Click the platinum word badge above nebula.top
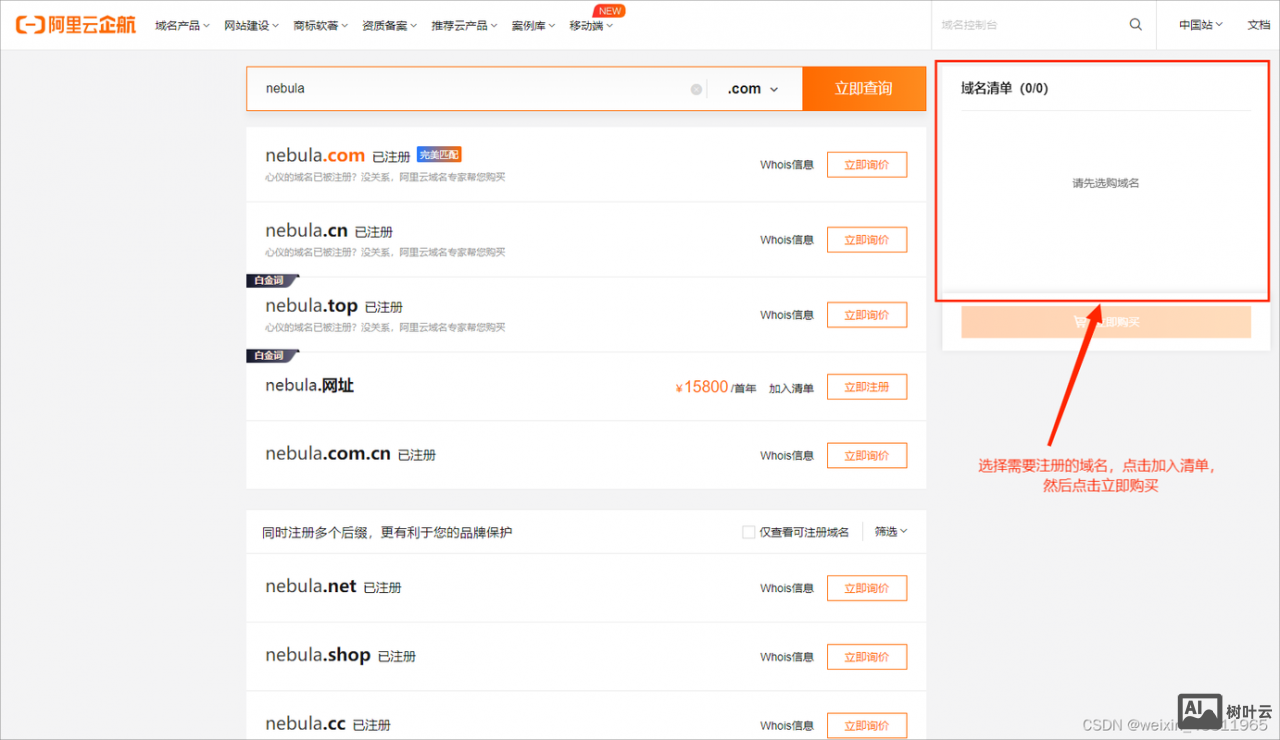Viewport: 1280px width, 740px height. pos(271,281)
